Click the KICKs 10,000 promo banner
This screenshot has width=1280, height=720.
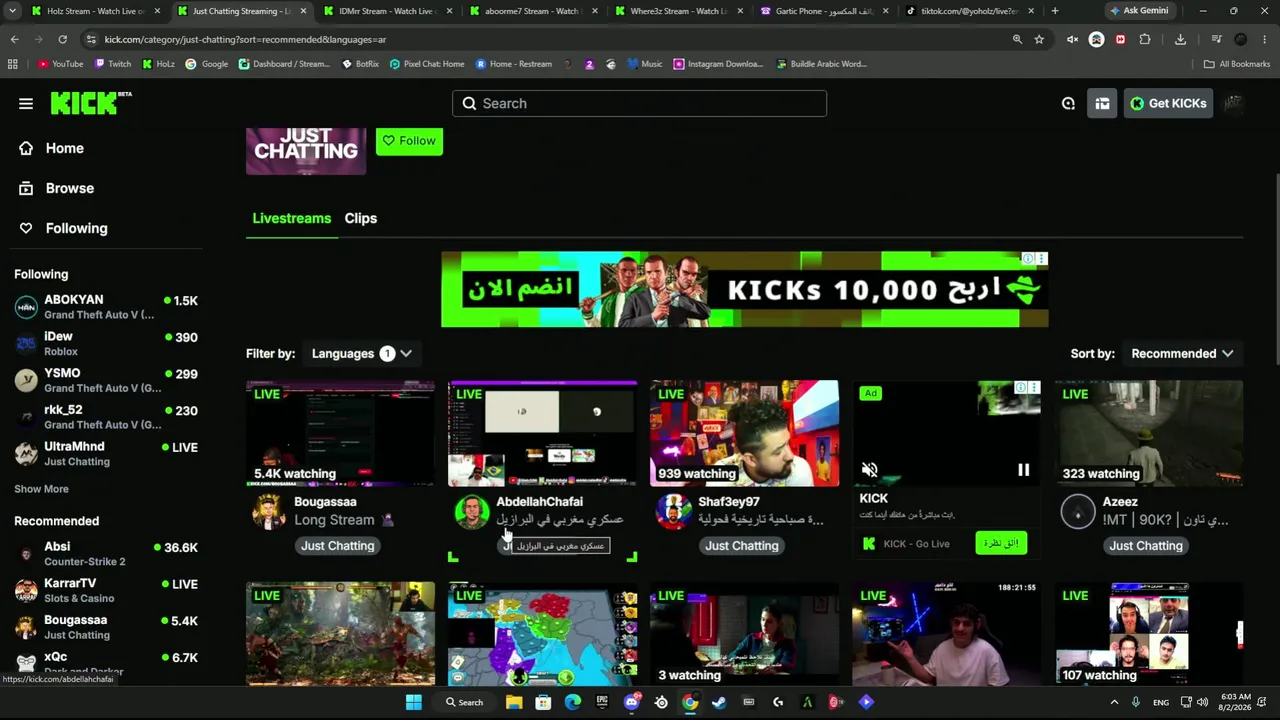pos(744,289)
